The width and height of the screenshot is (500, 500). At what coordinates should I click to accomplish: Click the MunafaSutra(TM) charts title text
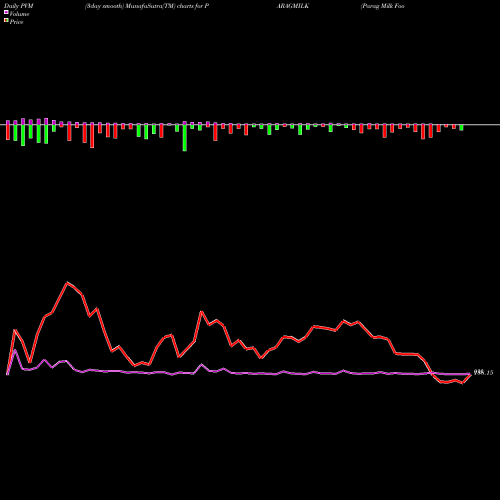click(147, 6)
